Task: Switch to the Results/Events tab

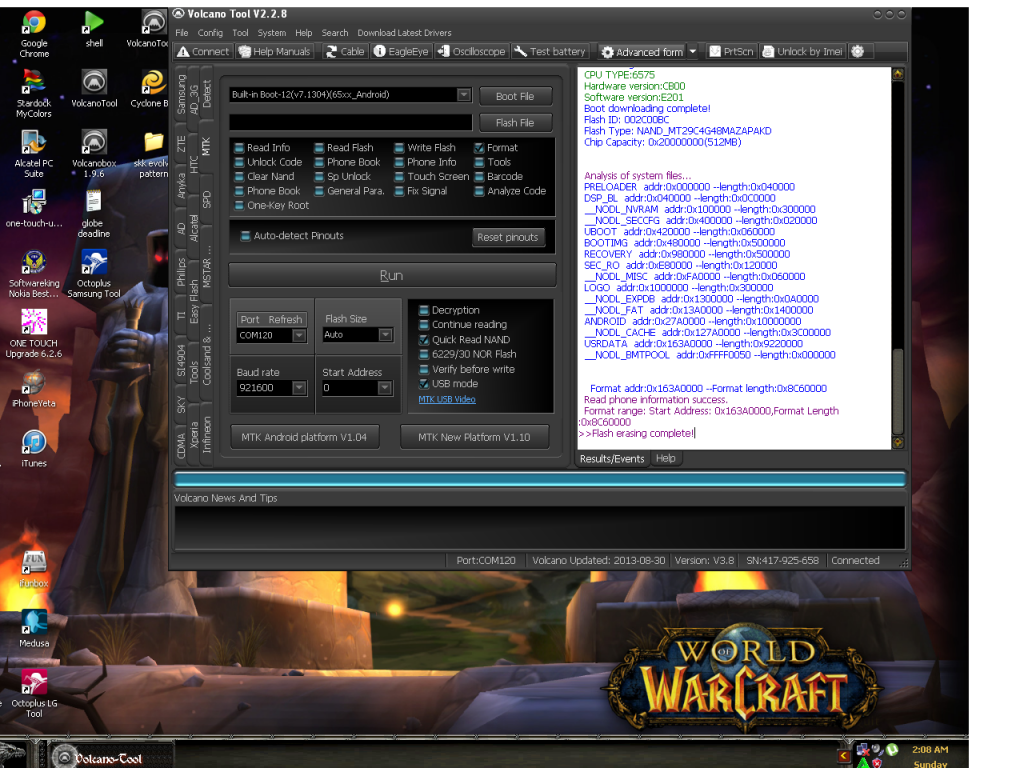Action: [612, 458]
